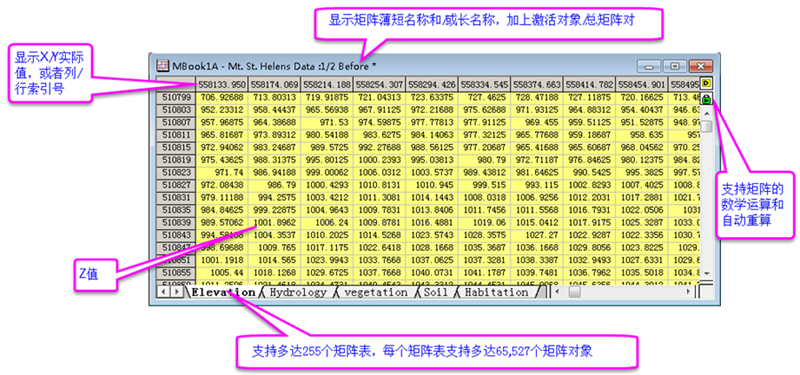Viewport: 800px width, 375px height.
Task: Click the cell with value 952.23312
Action: click(x=222, y=110)
